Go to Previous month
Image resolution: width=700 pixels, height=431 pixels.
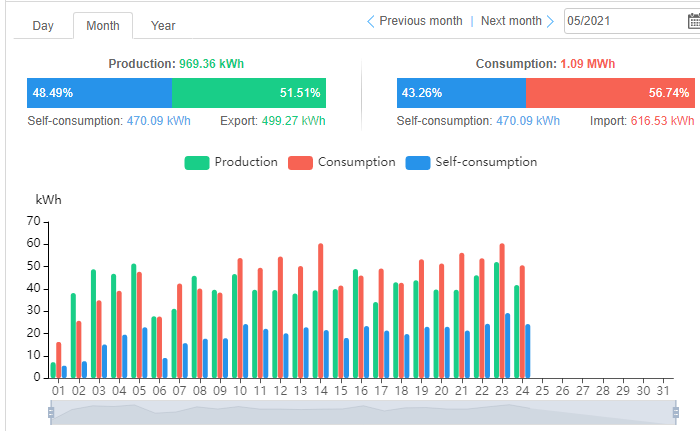coord(420,21)
